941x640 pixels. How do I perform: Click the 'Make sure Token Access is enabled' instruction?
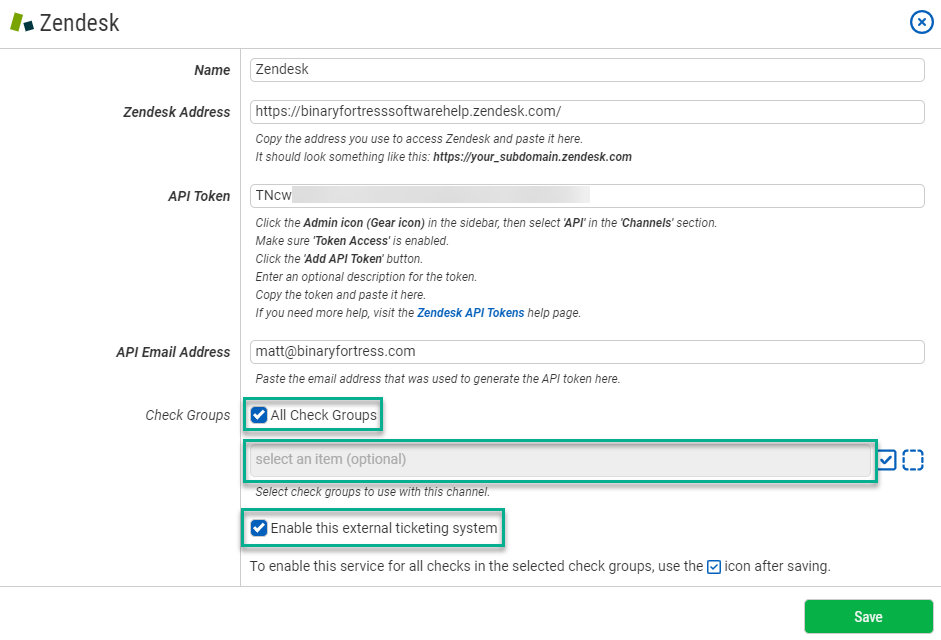pos(352,241)
